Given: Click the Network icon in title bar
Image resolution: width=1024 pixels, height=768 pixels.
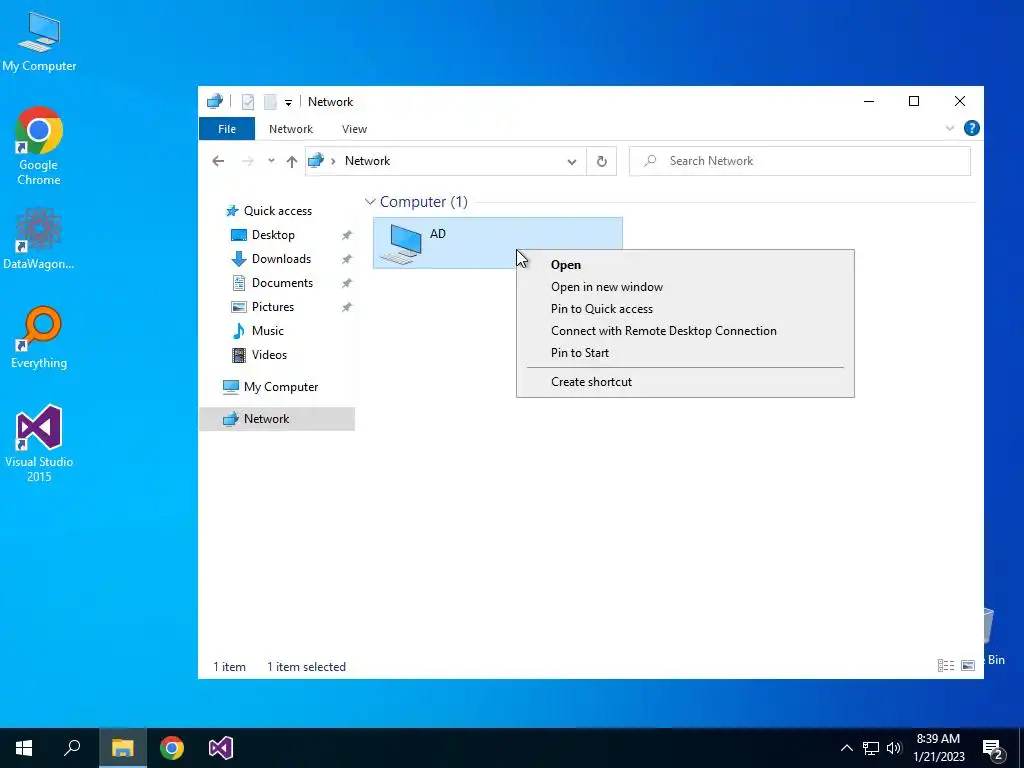Looking at the screenshot, I should point(215,102).
